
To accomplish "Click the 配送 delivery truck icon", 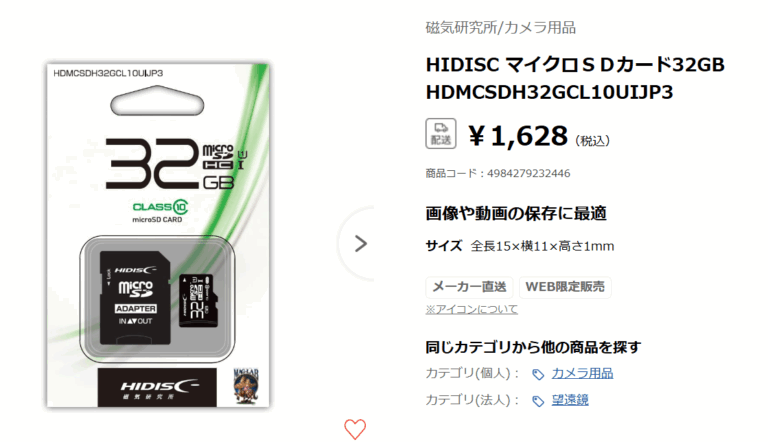I will click(441, 133).
